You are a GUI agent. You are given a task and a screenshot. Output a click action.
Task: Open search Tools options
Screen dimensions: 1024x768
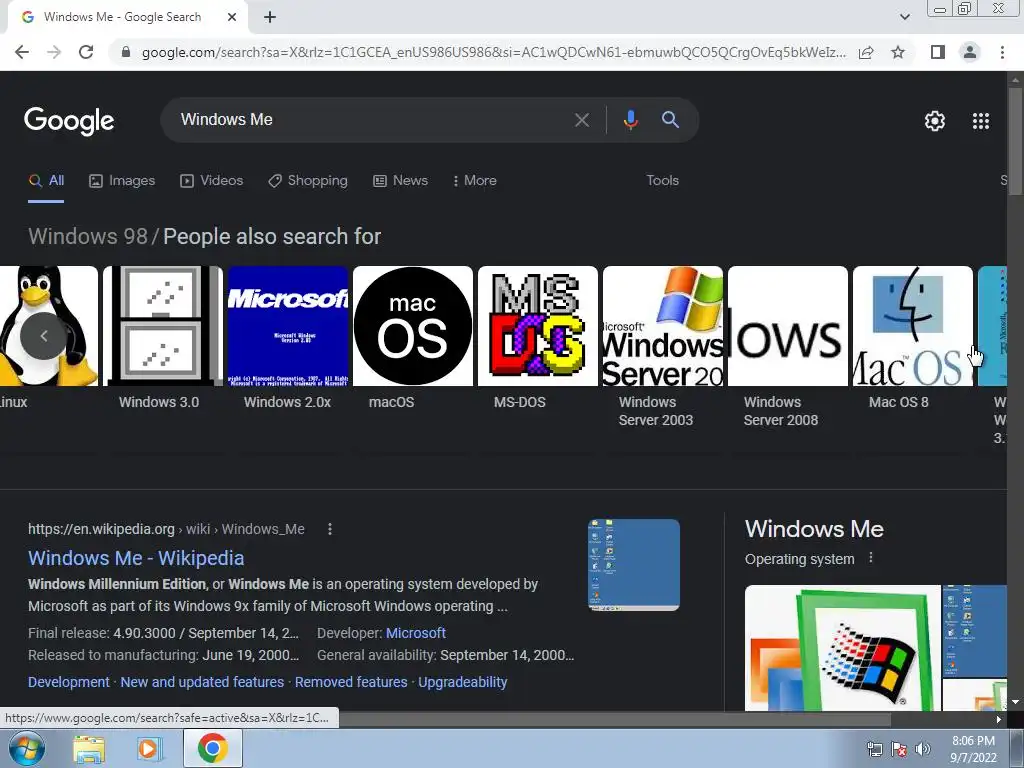662,181
